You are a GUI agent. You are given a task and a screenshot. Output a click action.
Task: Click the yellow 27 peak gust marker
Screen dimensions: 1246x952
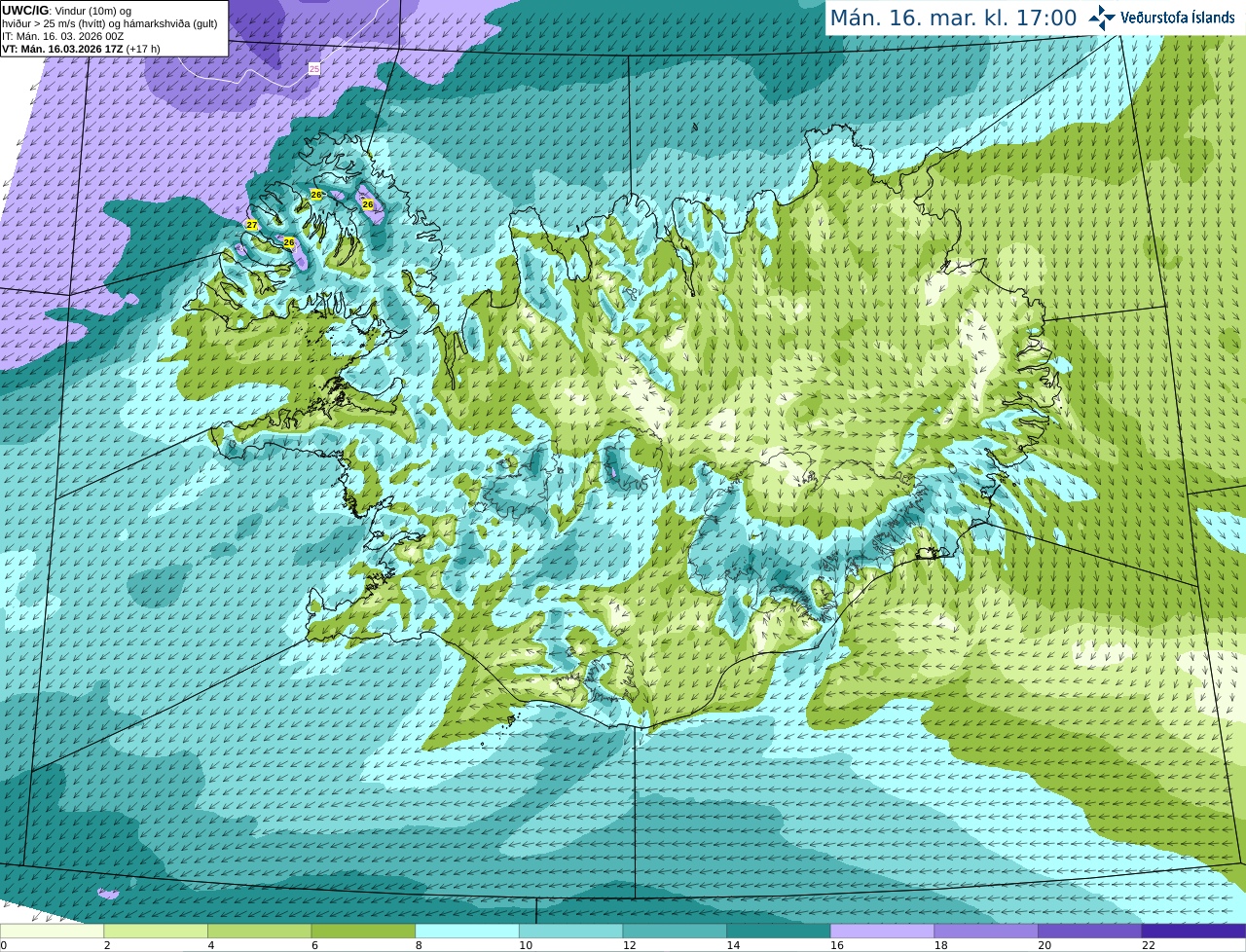tap(251, 225)
